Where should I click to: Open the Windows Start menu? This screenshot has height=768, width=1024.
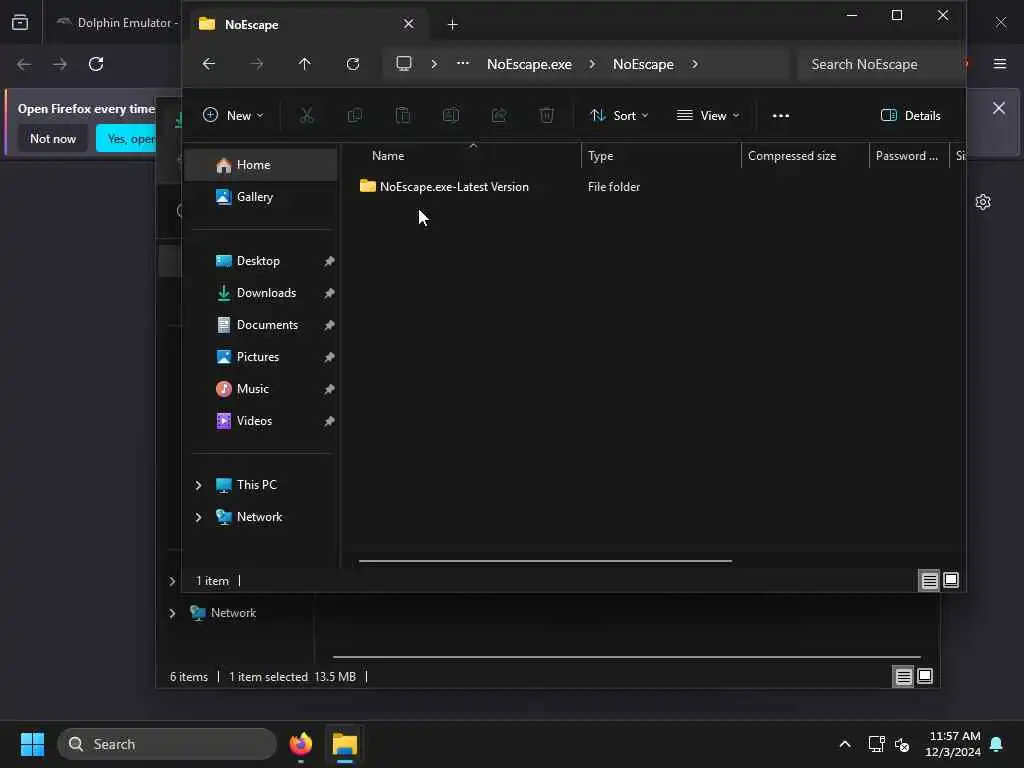[x=32, y=744]
